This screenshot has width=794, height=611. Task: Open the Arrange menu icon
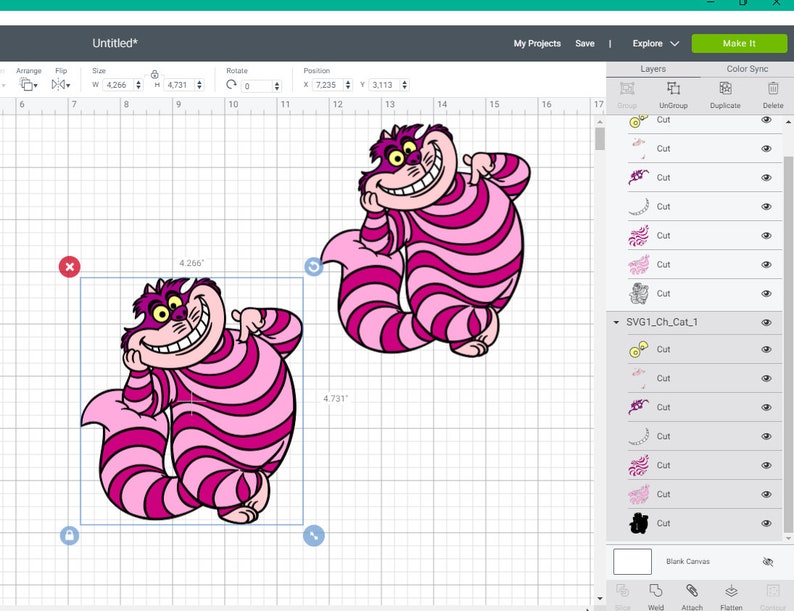click(28, 85)
